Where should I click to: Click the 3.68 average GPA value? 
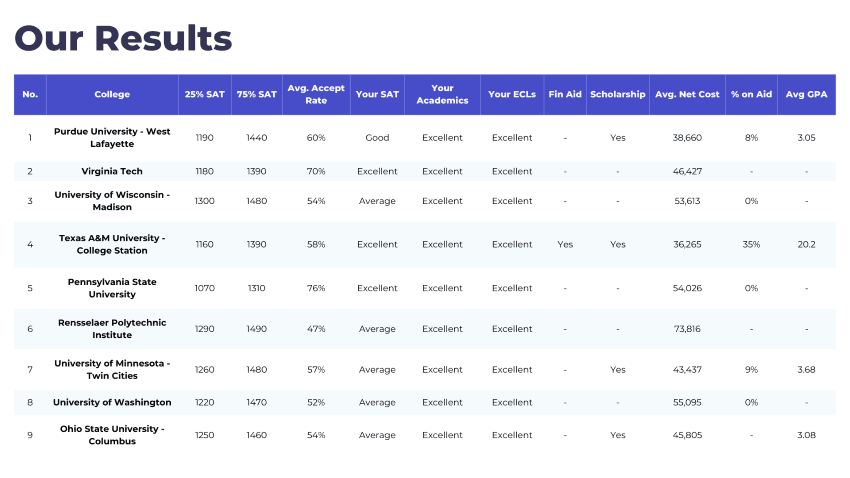point(806,370)
